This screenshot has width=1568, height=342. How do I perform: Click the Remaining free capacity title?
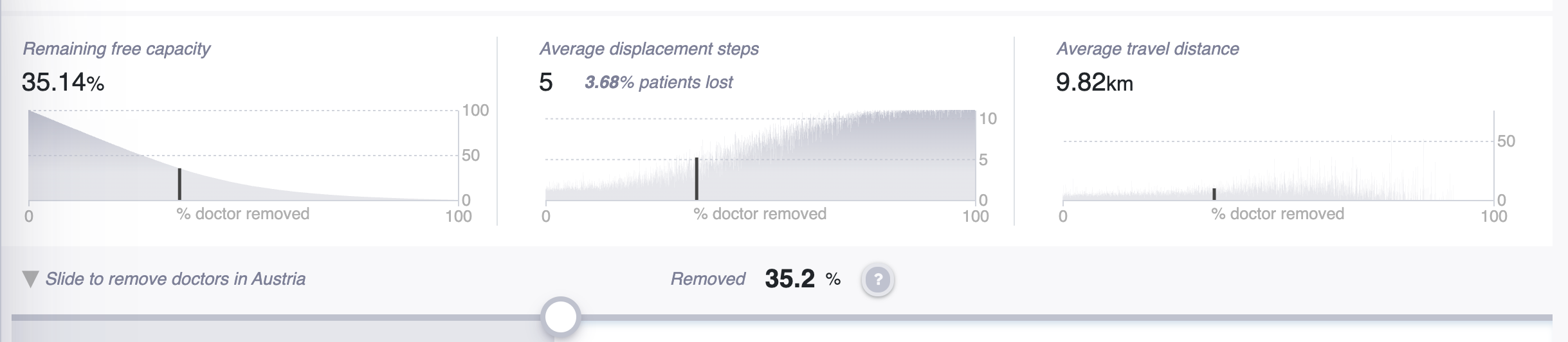click(x=116, y=49)
